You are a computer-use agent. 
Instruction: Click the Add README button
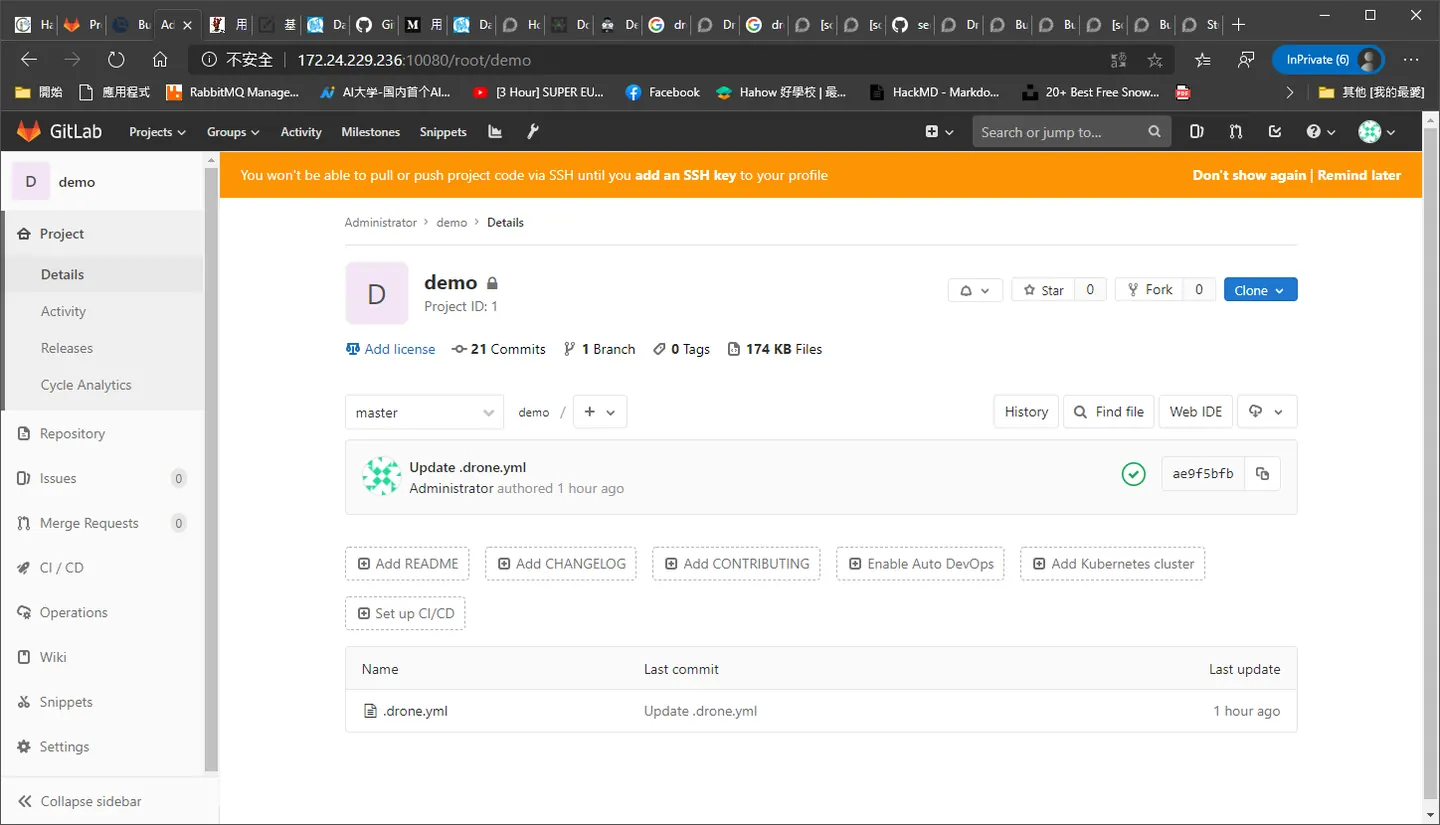(x=407, y=564)
